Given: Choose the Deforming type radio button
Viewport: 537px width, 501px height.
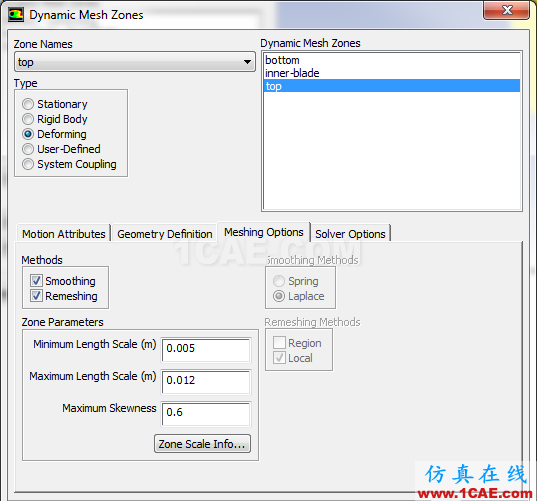Looking at the screenshot, I should click(x=28, y=134).
